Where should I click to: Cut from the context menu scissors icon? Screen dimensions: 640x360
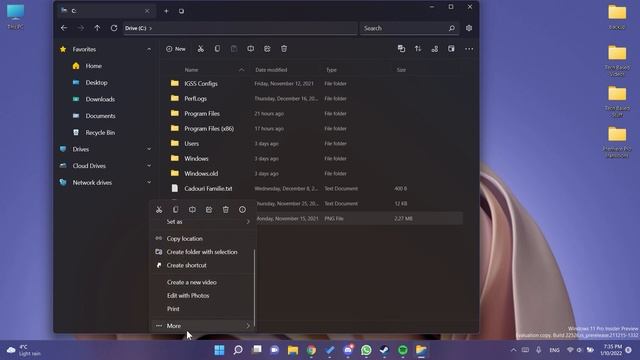tap(159, 209)
